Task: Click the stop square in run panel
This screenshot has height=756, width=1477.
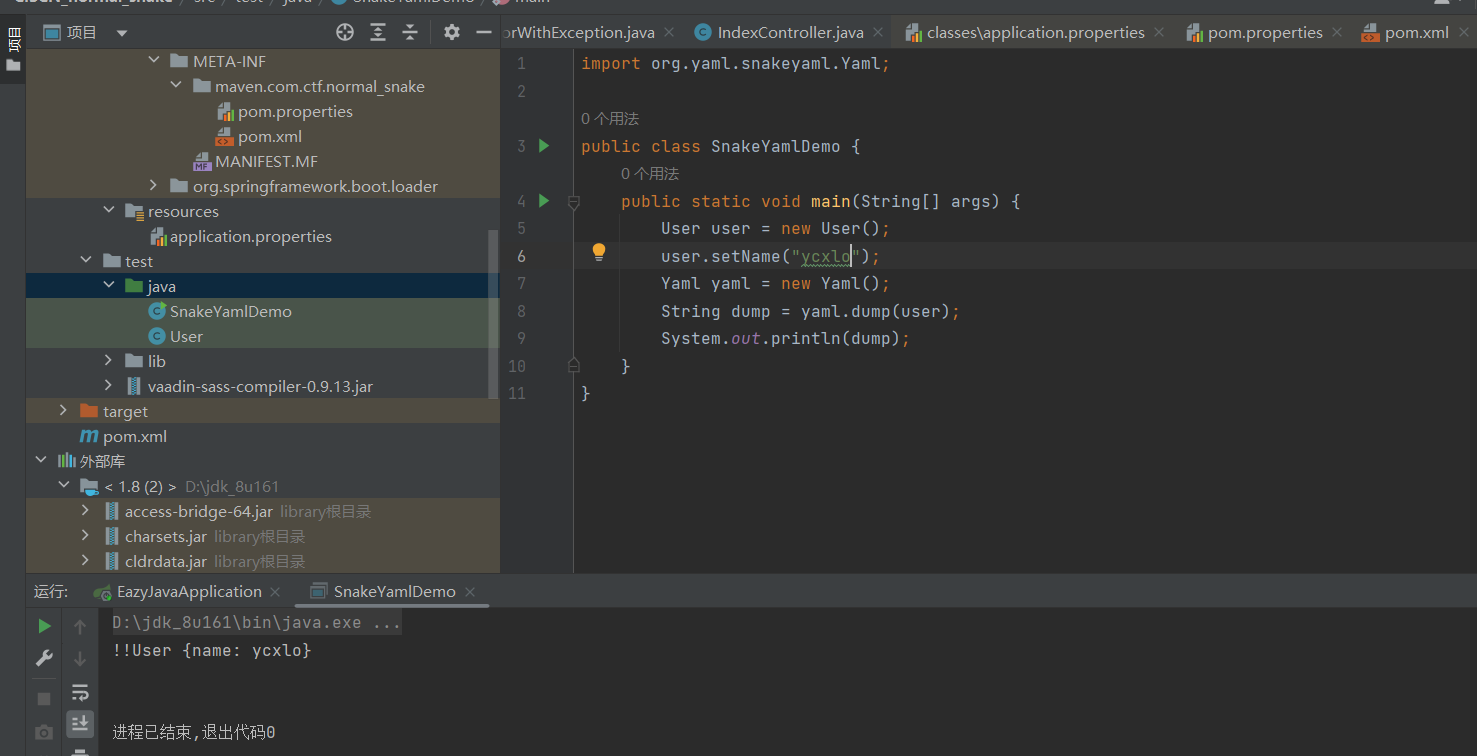Action: 44,699
